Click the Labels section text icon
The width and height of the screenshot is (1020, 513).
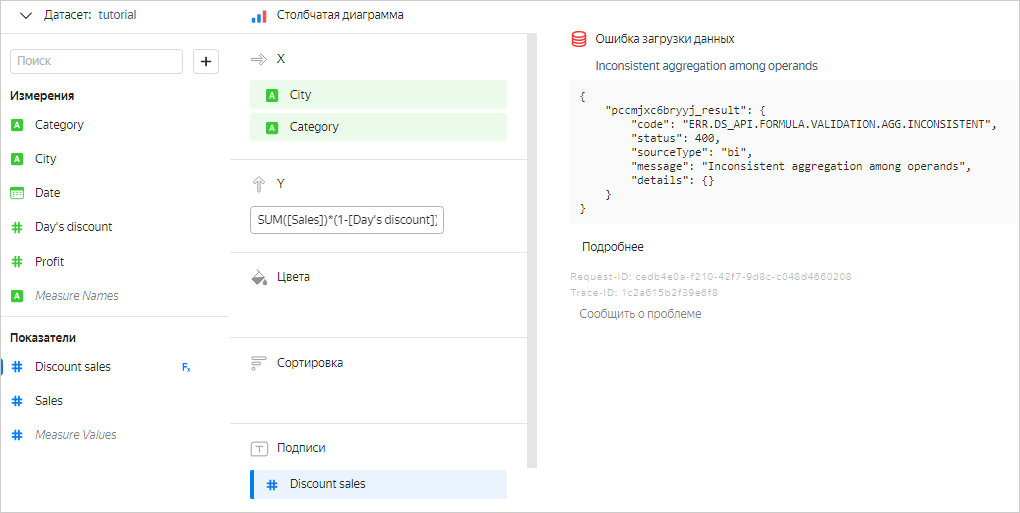[258, 449]
